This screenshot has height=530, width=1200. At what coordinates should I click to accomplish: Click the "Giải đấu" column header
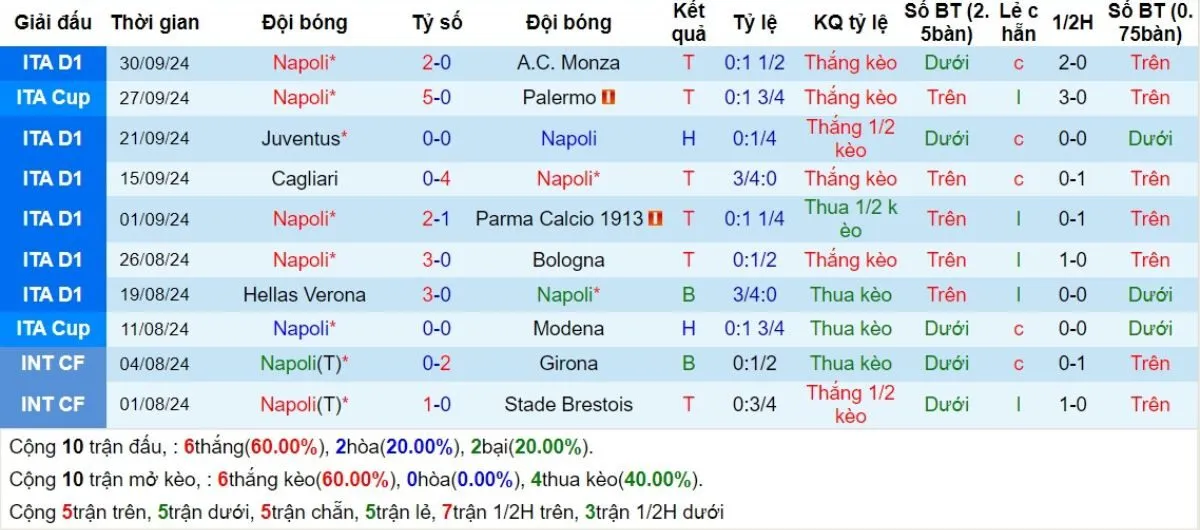(x=53, y=22)
